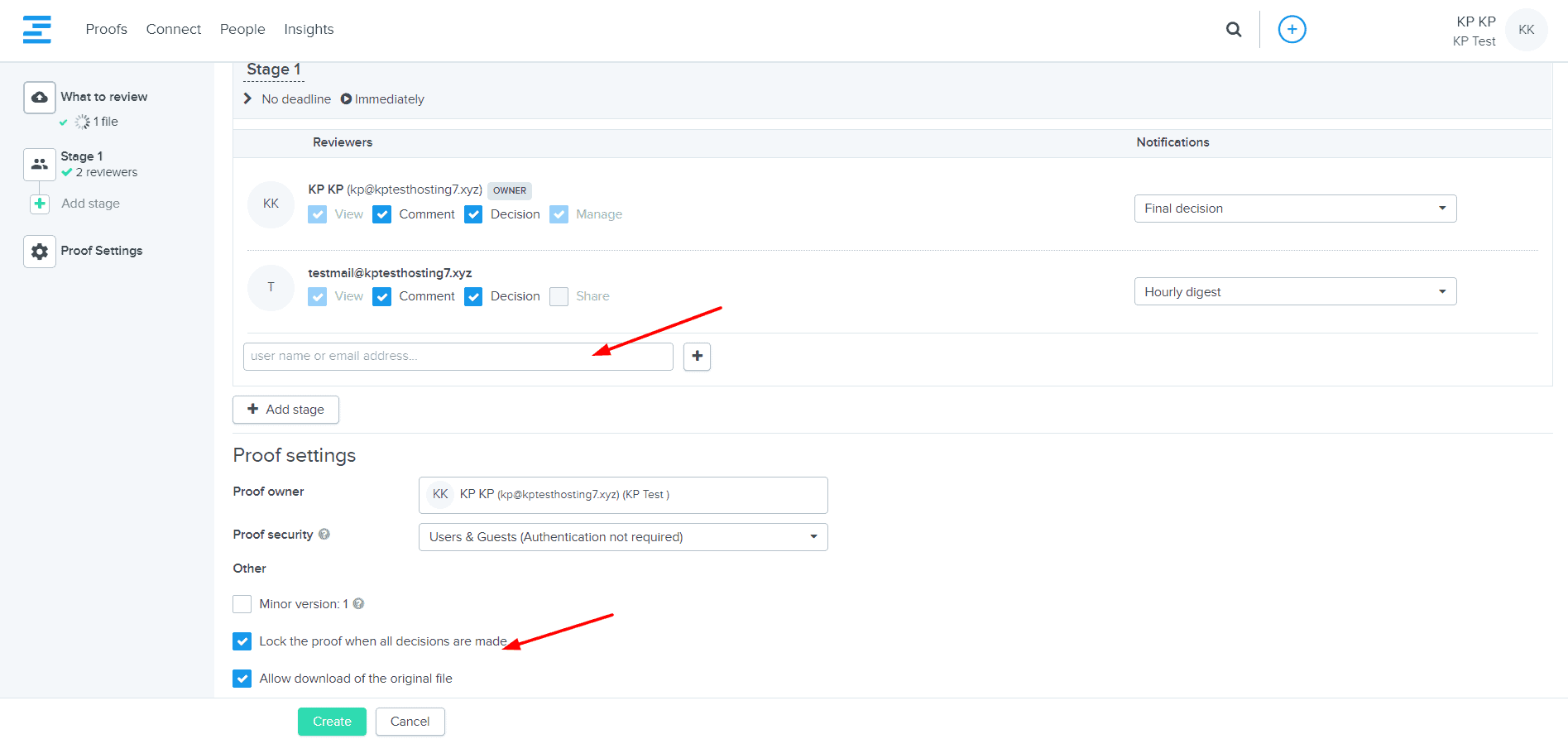This screenshot has width=1568, height=739.
Task: Open the Proof Settings gear icon
Action: 40,252
